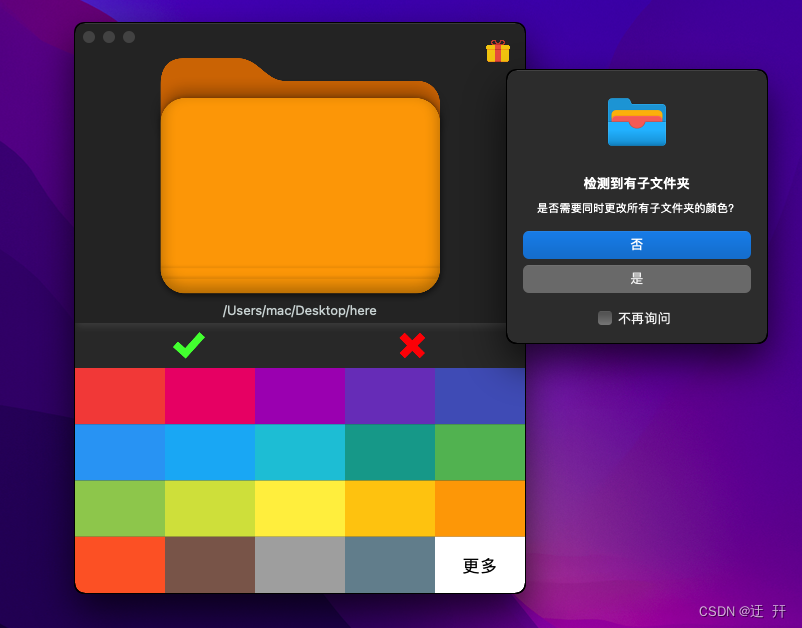Cancel using the red X icon

tap(411, 346)
